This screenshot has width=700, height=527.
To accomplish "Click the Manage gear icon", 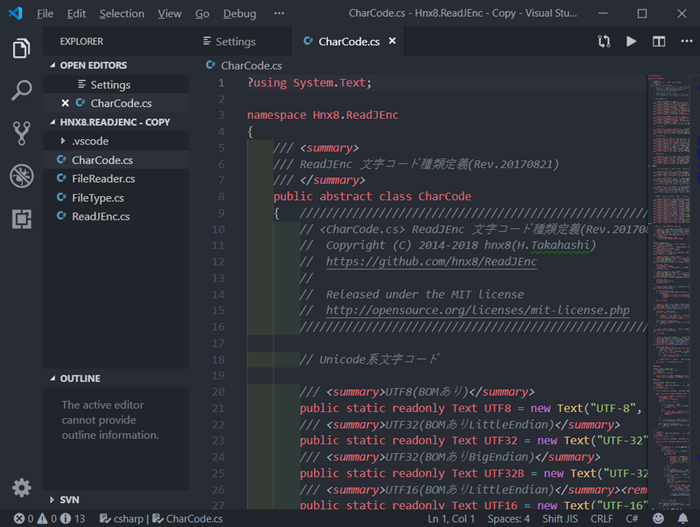I will pyautogui.click(x=21, y=487).
